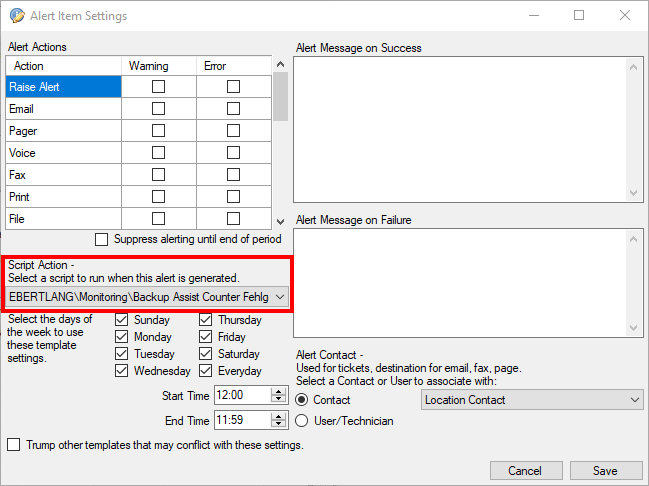This screenshot has height=486, width=649.
Task: Select the Contact radio button
Action: 302,400
